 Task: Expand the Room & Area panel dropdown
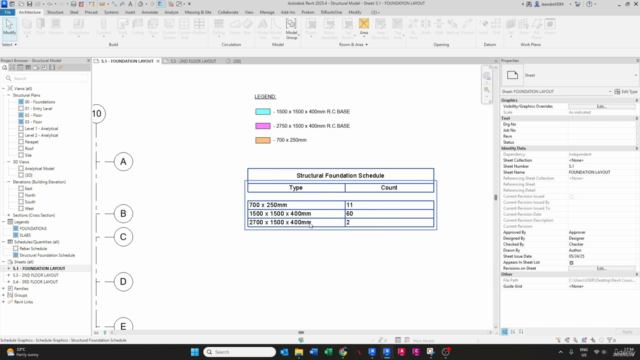click(x=353, y=44)
